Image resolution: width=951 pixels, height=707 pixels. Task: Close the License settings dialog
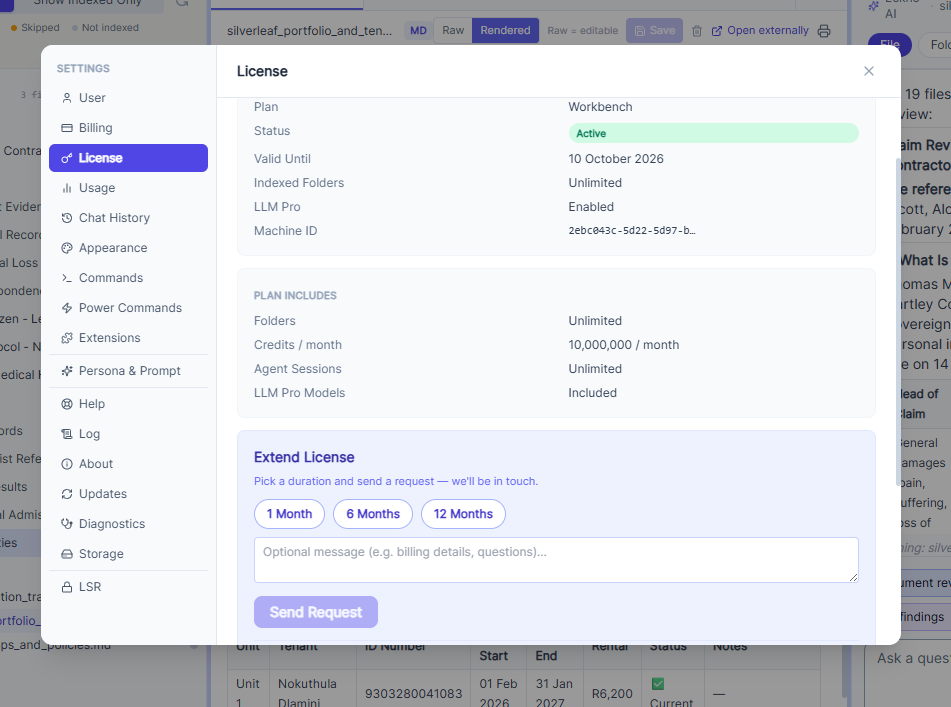(869, 71)
